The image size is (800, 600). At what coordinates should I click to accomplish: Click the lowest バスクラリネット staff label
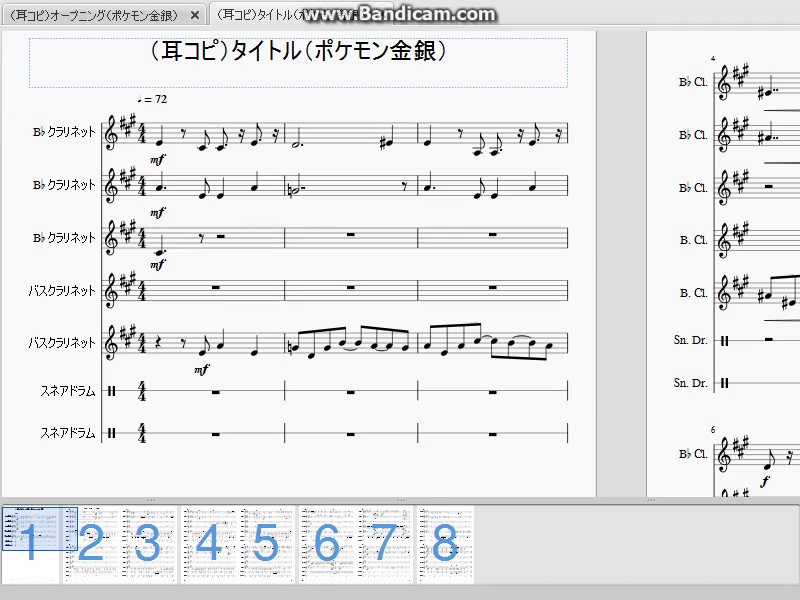(x=62, y=342)
